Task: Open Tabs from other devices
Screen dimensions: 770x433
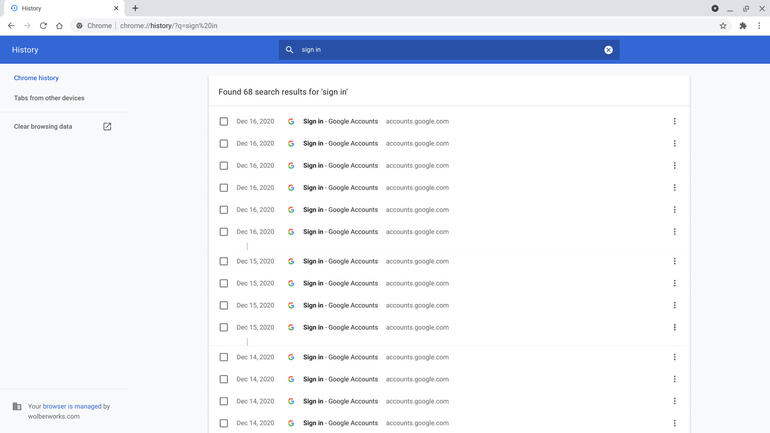Action: [x=49, y=98]
